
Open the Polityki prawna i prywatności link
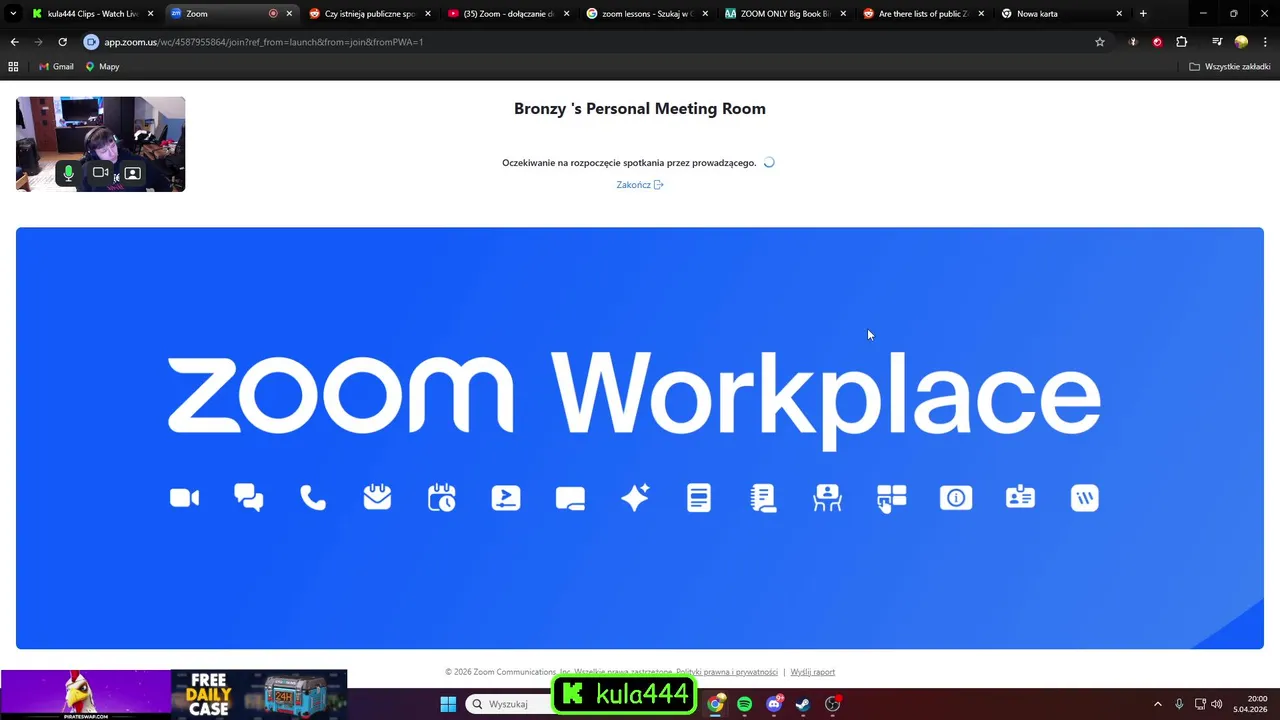click(727, 672)
